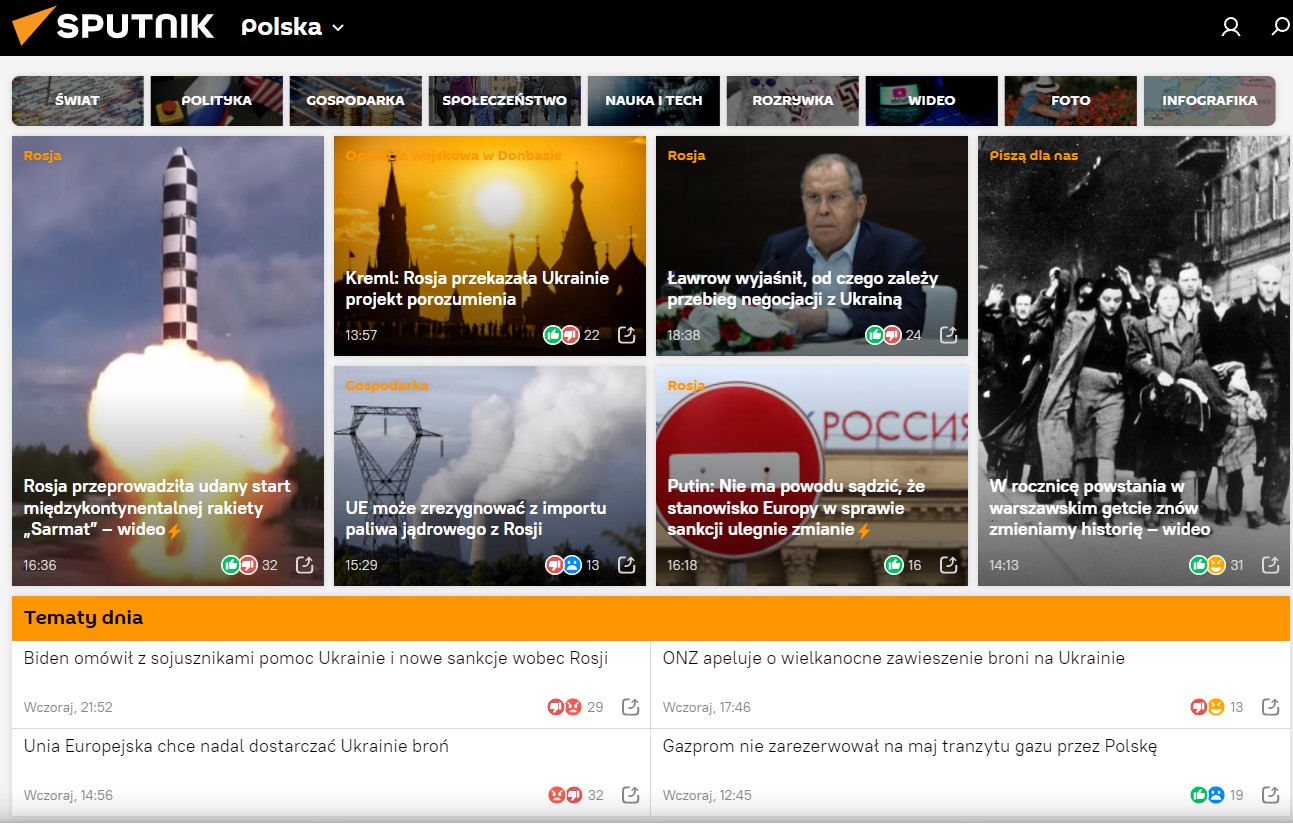Open the WIDEO category
The image size is (1293, 825).
click(931, 101)
